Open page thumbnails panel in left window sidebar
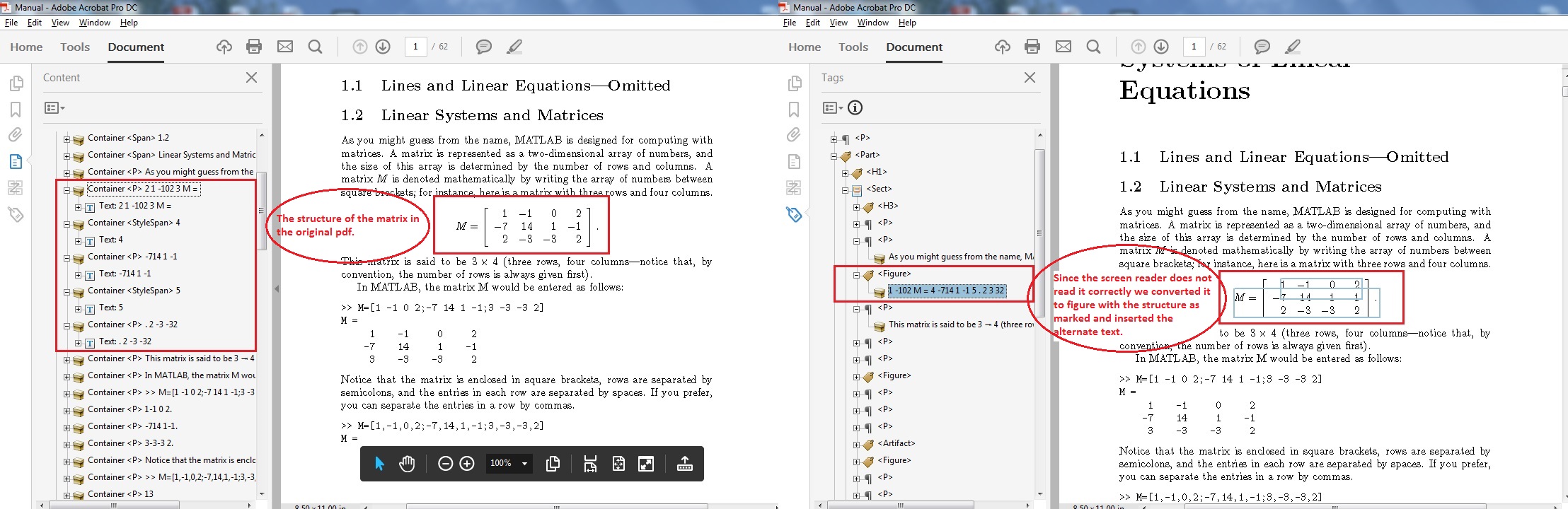 coord(16,83)
